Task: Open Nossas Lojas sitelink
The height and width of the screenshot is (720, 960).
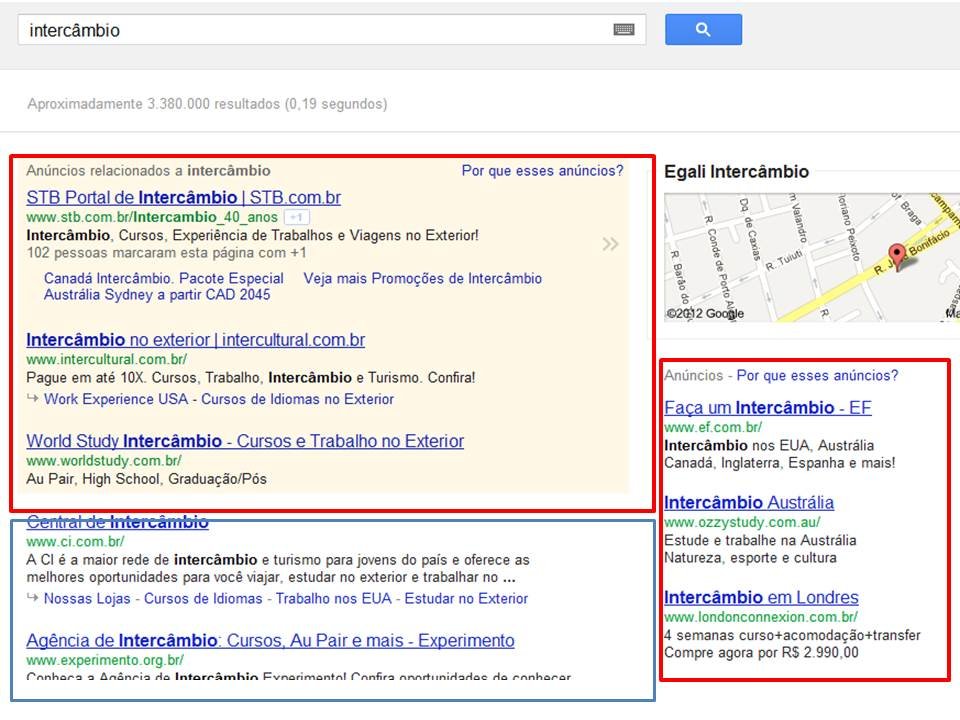Action: click(87, 599)
